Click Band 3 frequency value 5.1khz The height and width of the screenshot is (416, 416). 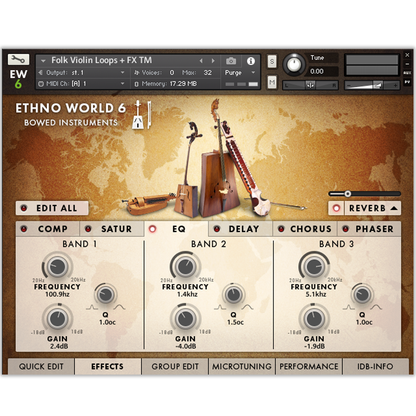(x=316, y=294)
